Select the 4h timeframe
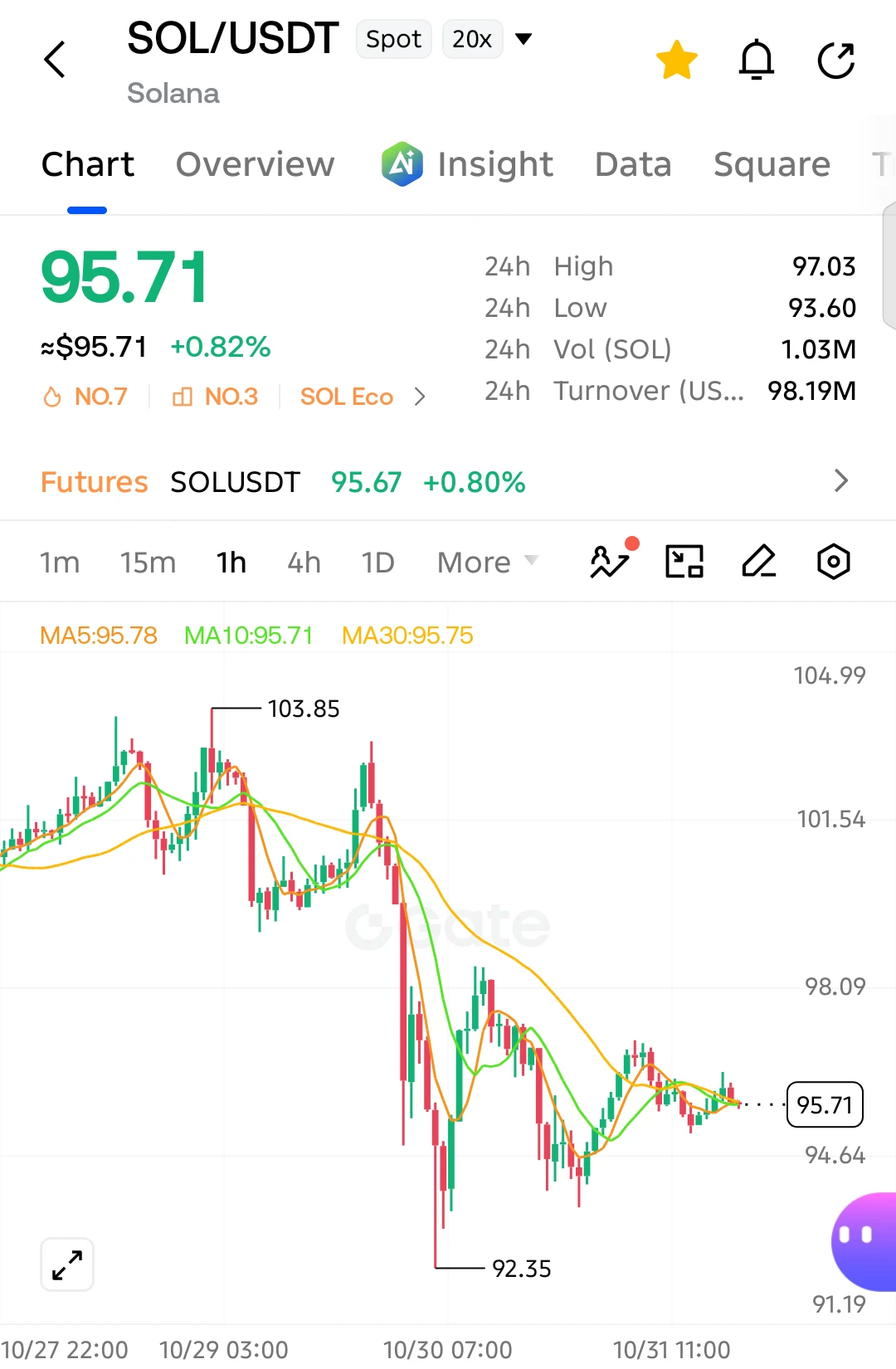Screen dimensions: 896x1369 click(304, 563)
